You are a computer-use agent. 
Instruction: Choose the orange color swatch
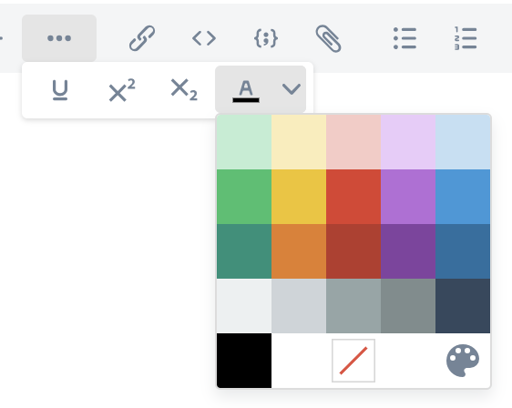[x=299, y=251]
